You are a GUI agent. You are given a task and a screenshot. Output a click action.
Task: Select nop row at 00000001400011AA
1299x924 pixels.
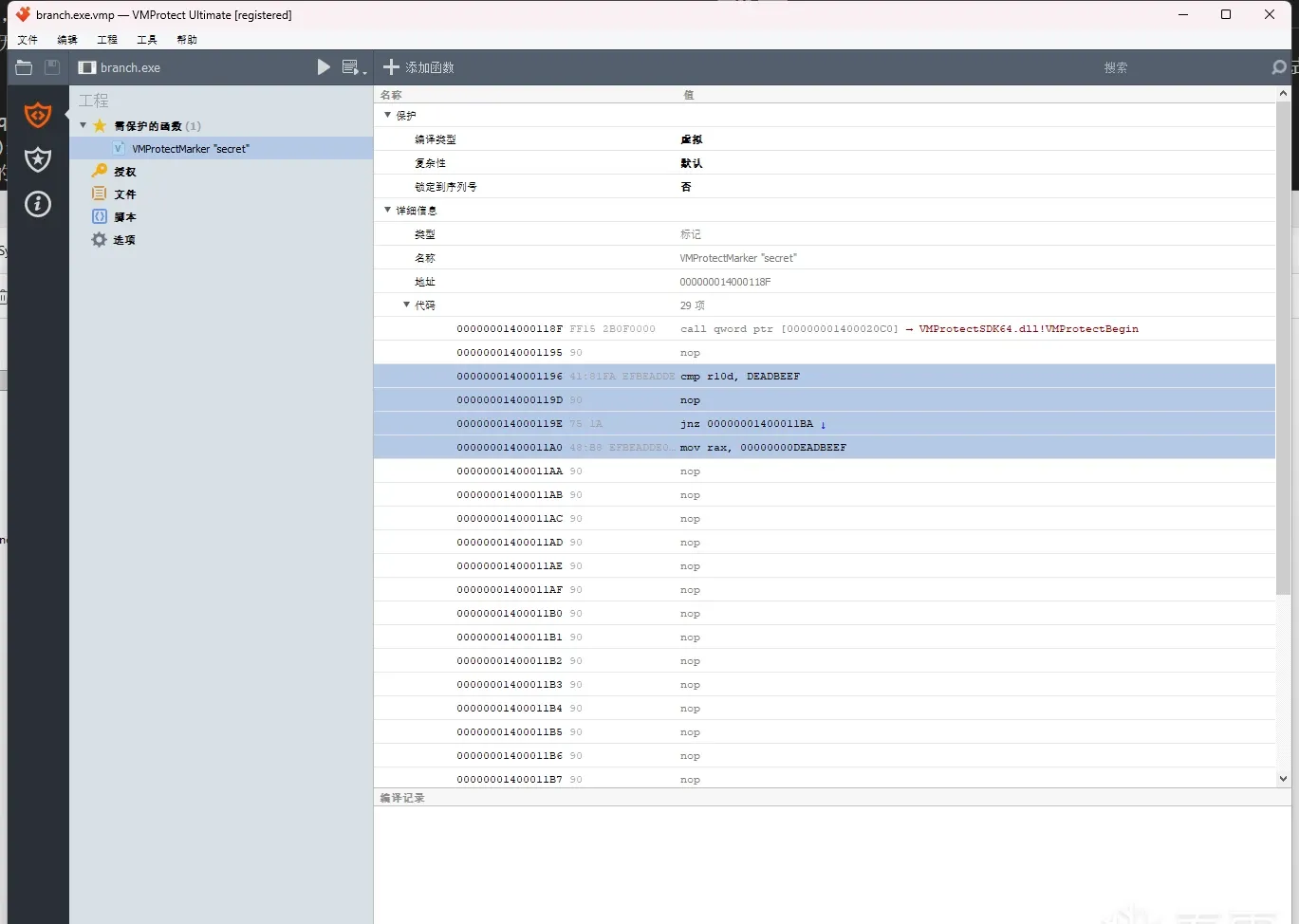825,471
